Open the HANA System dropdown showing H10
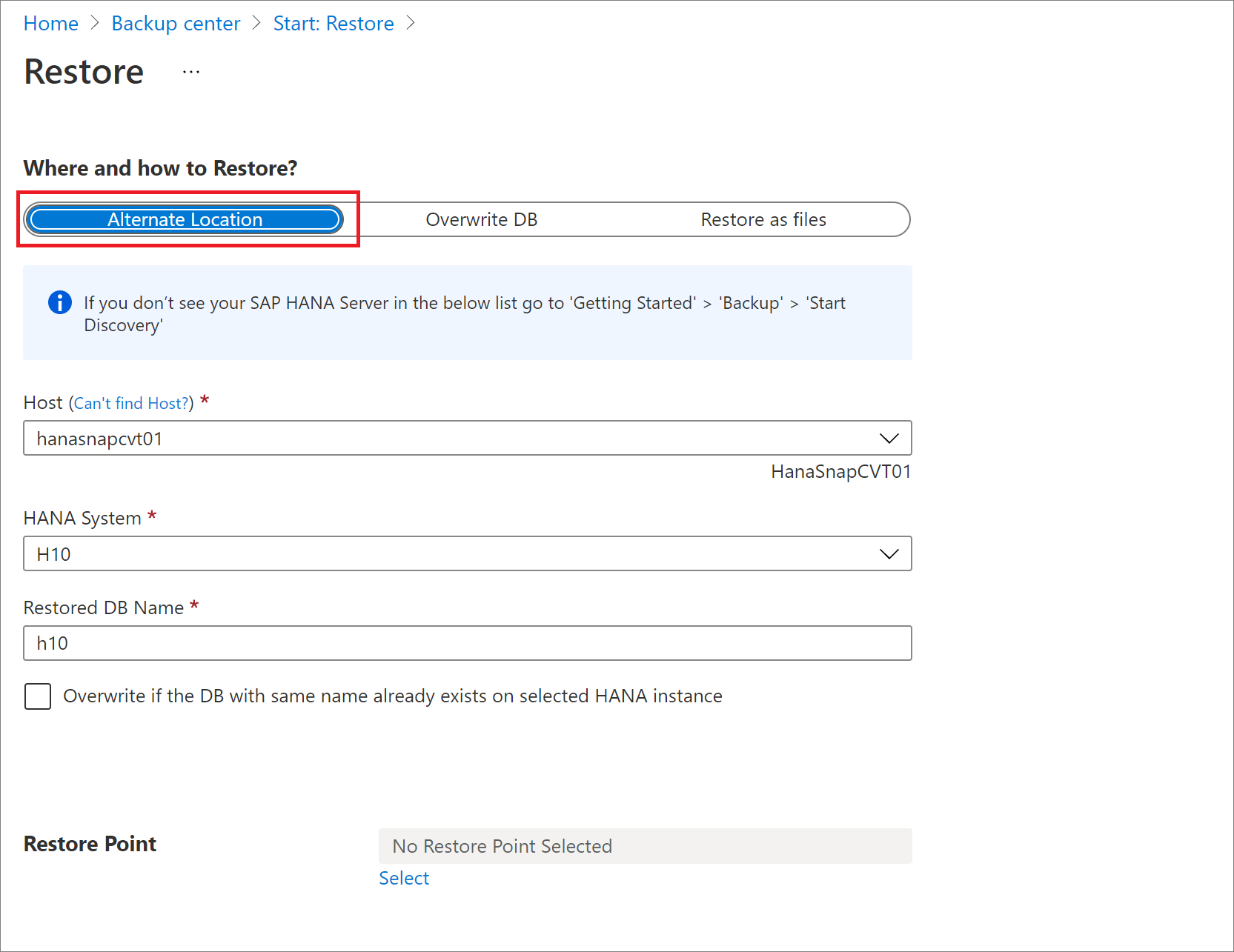The width and height of the screenshot is (1234, 952). pos(467,553)
